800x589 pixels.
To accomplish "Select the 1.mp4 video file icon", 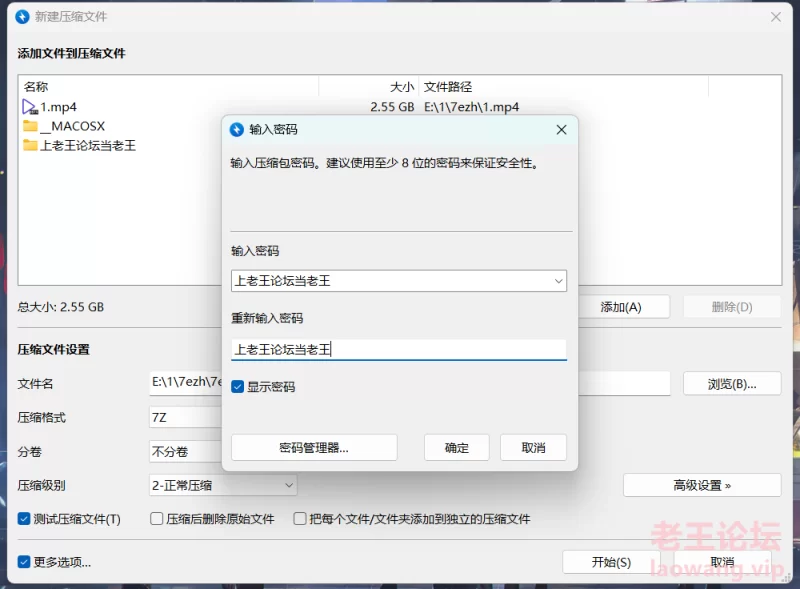I will (30, 107).
